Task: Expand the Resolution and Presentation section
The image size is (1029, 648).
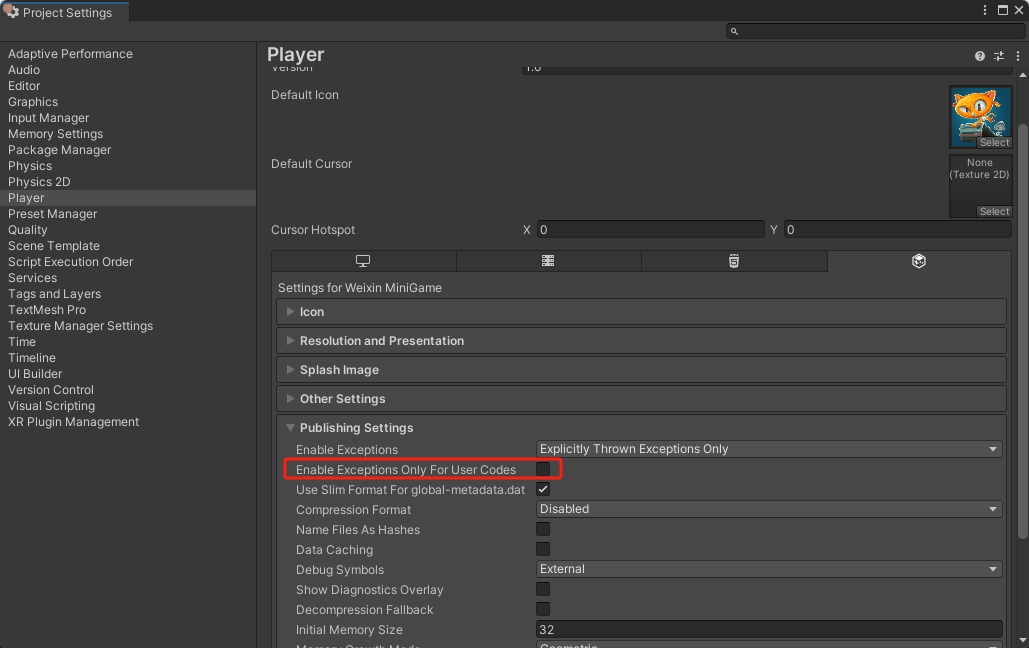Action: point(381,341)
